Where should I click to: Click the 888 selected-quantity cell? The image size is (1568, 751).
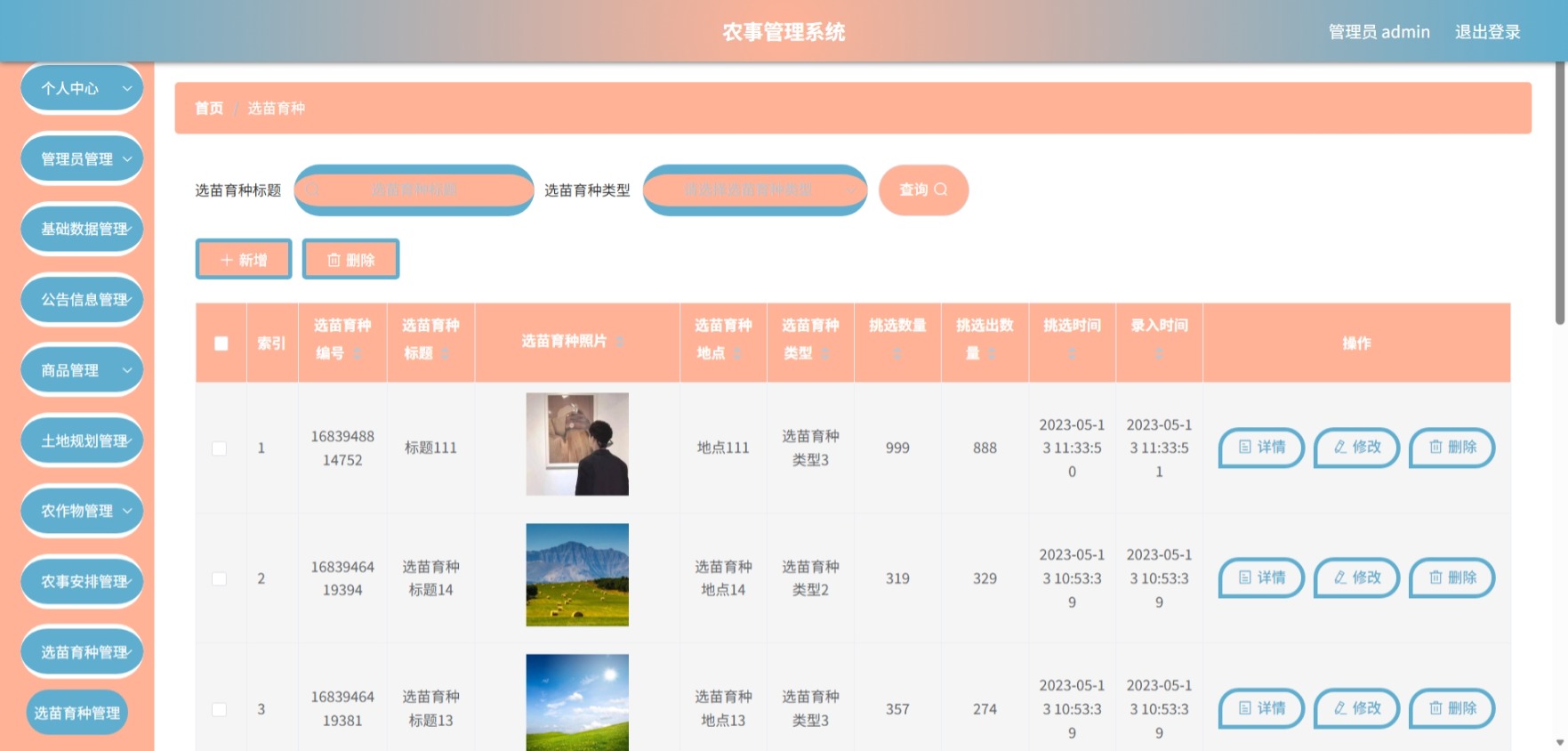(985, 448)
